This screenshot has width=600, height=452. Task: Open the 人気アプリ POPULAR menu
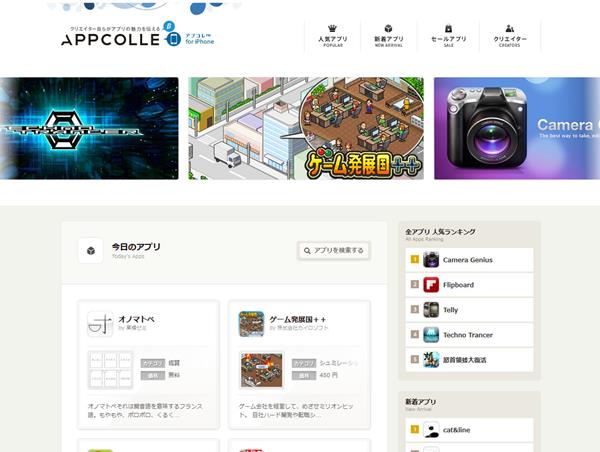click(x=333, y=36)
